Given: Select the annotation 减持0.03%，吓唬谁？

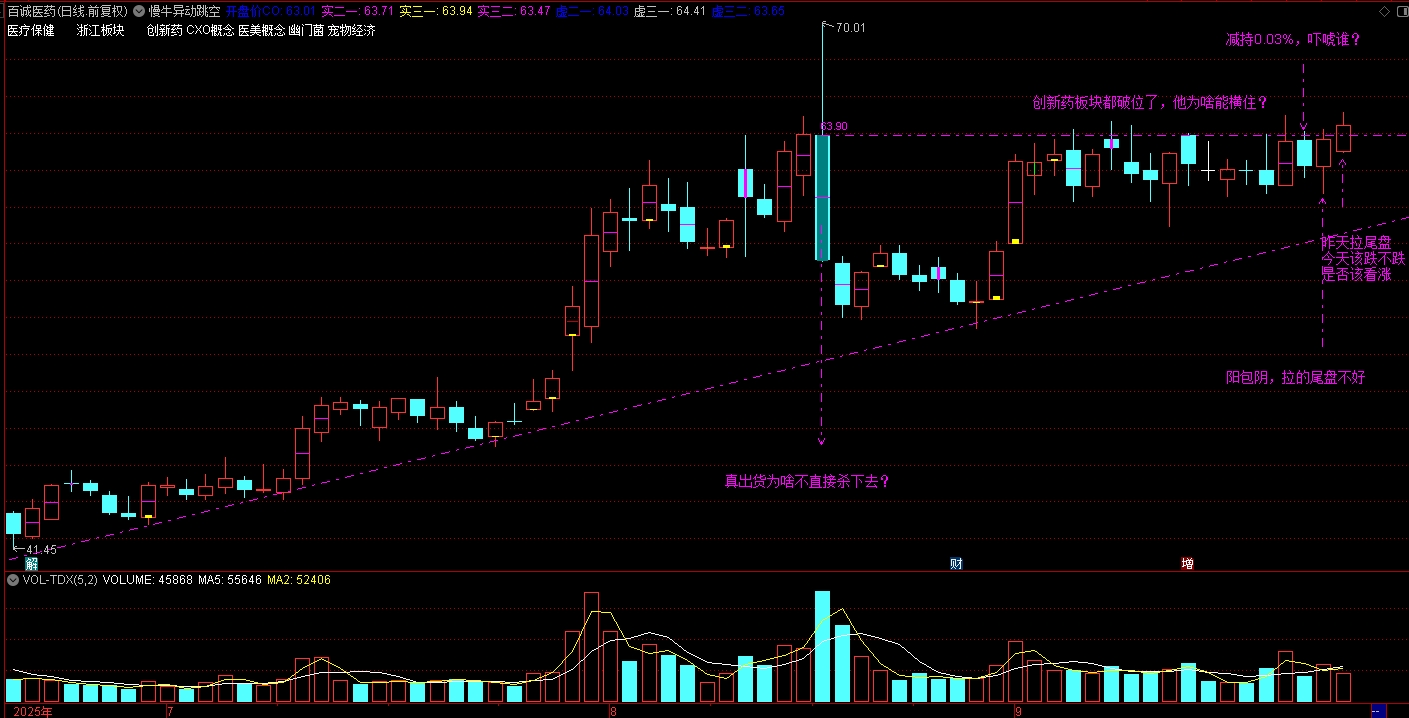Looking at the screenshot, I should click(1292, 40).
